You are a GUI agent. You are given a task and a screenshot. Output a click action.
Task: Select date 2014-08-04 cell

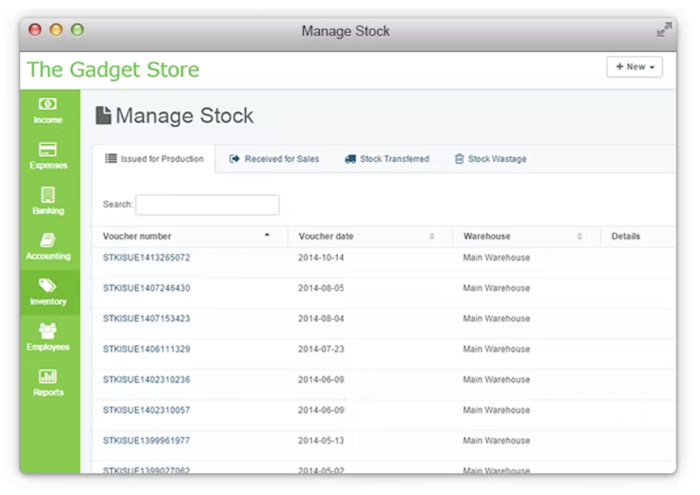[321, 318]
